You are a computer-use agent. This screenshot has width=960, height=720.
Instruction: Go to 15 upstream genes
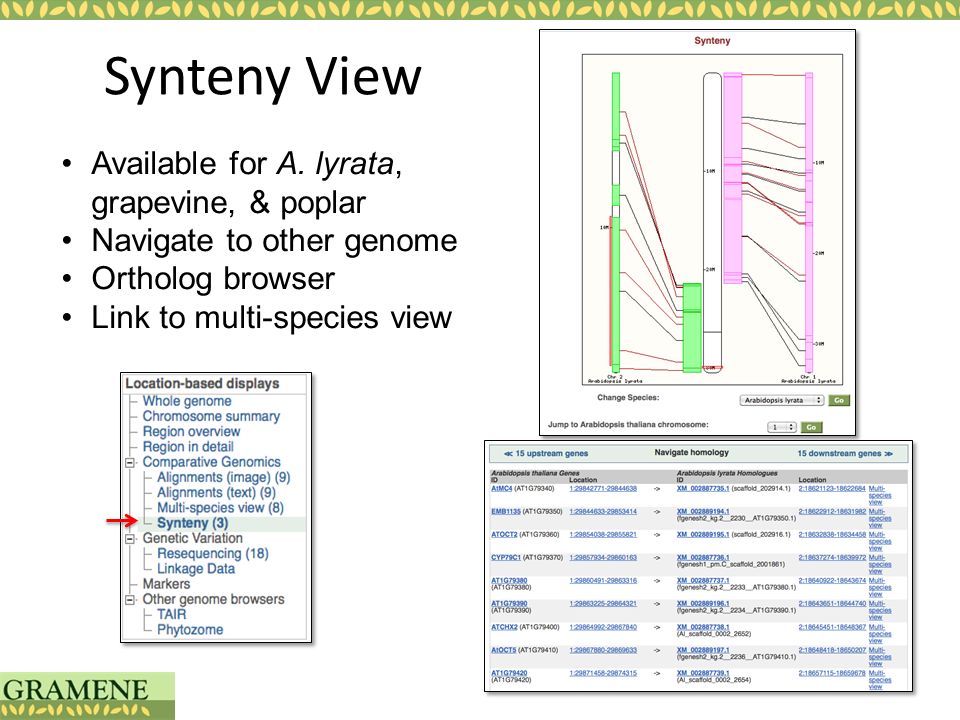point(546,454)
